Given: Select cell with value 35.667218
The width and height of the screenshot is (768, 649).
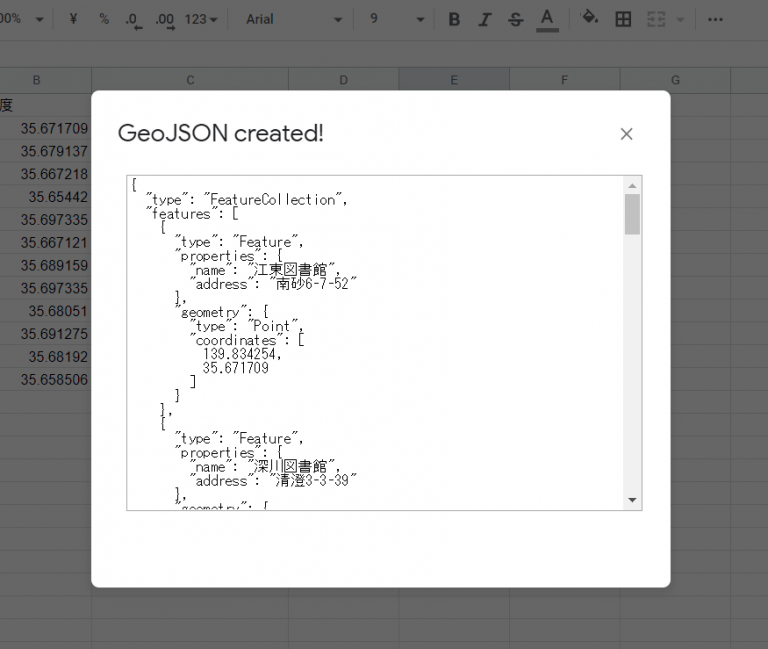Looking at the screenshot, I should point(45,174).
